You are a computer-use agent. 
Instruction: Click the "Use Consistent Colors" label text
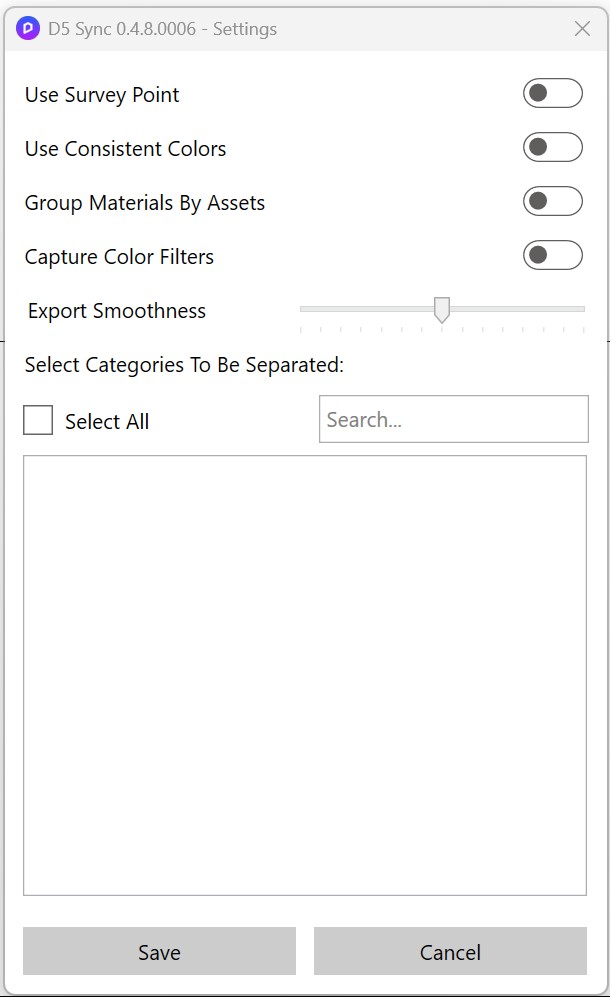pos(125,149)
